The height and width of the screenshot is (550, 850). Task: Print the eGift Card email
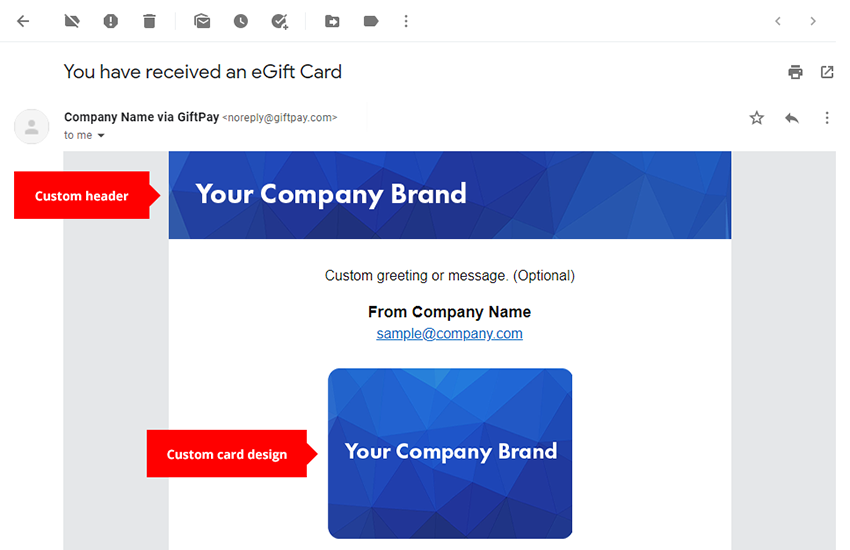(x=795, y=72)
